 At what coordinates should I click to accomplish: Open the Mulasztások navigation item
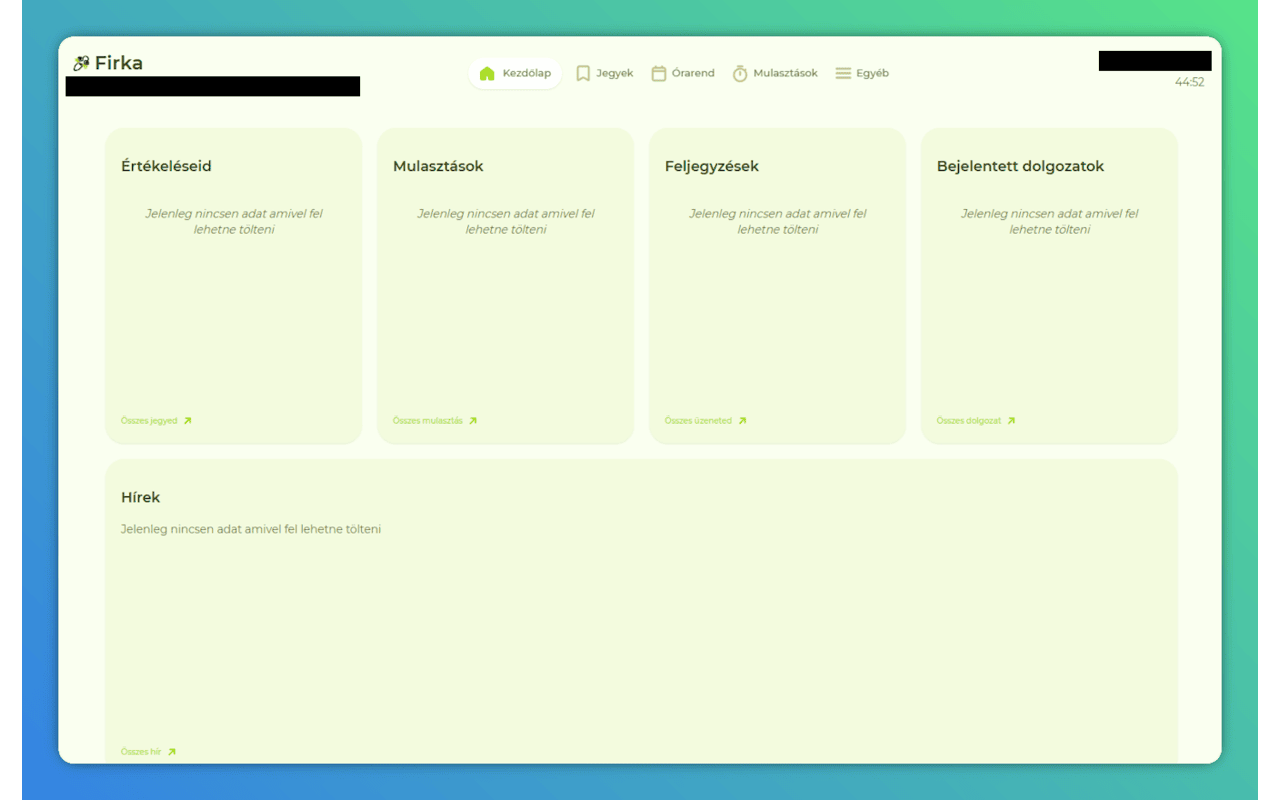775,73
